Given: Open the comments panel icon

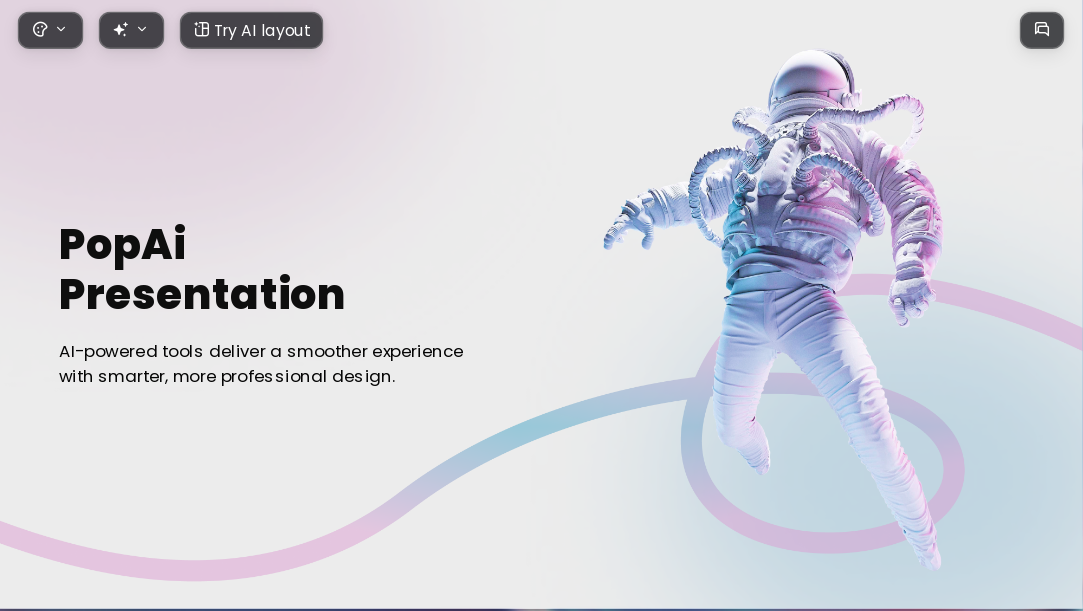Looking at the screenshot, I should [x=1042, y=30].
